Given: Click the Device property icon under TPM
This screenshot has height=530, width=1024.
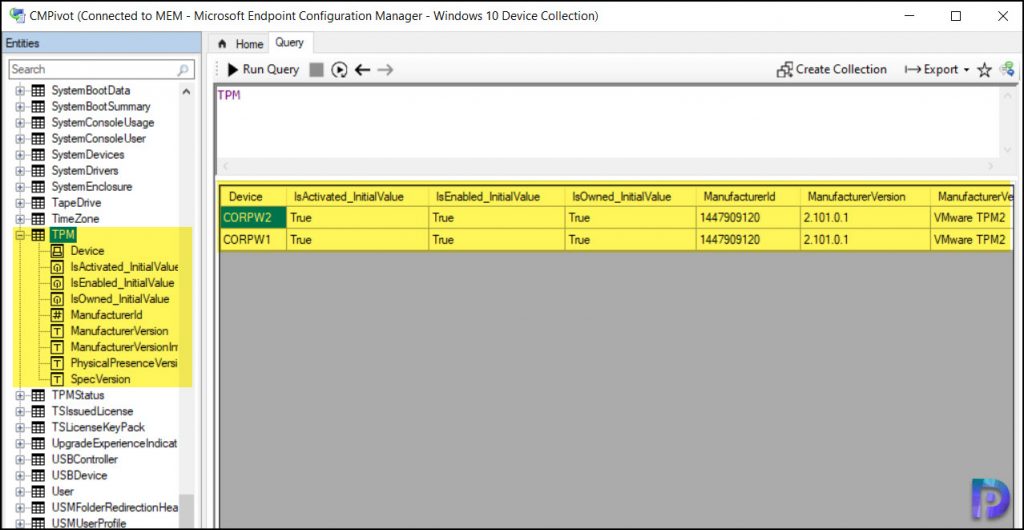Looking at the screenshot, I should click(x=57, y=251).
